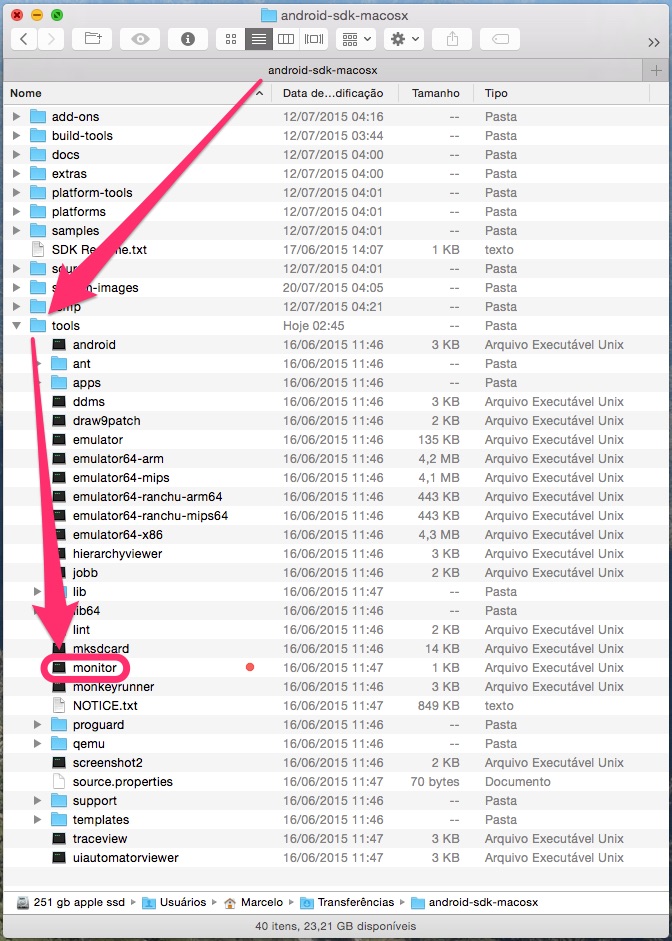Expand the support folder
The width and height of the screenshot is (672, 941).
point(38,801)
